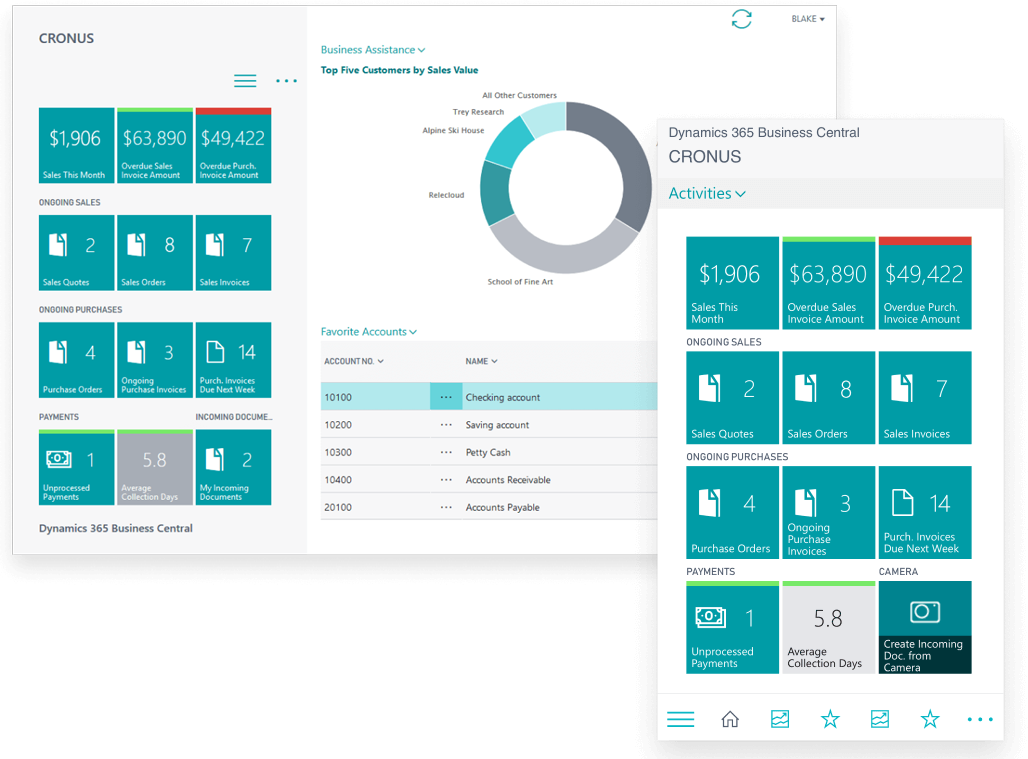Click the Top Five Customers by Sales Value heading
The height and width of the screenshot is (759, 1028).
coord(399,70)
